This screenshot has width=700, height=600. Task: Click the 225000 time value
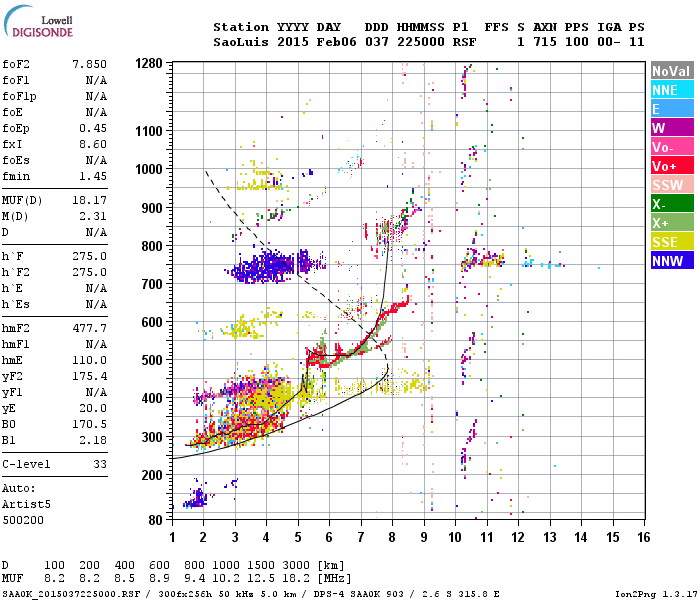(421, 42)
